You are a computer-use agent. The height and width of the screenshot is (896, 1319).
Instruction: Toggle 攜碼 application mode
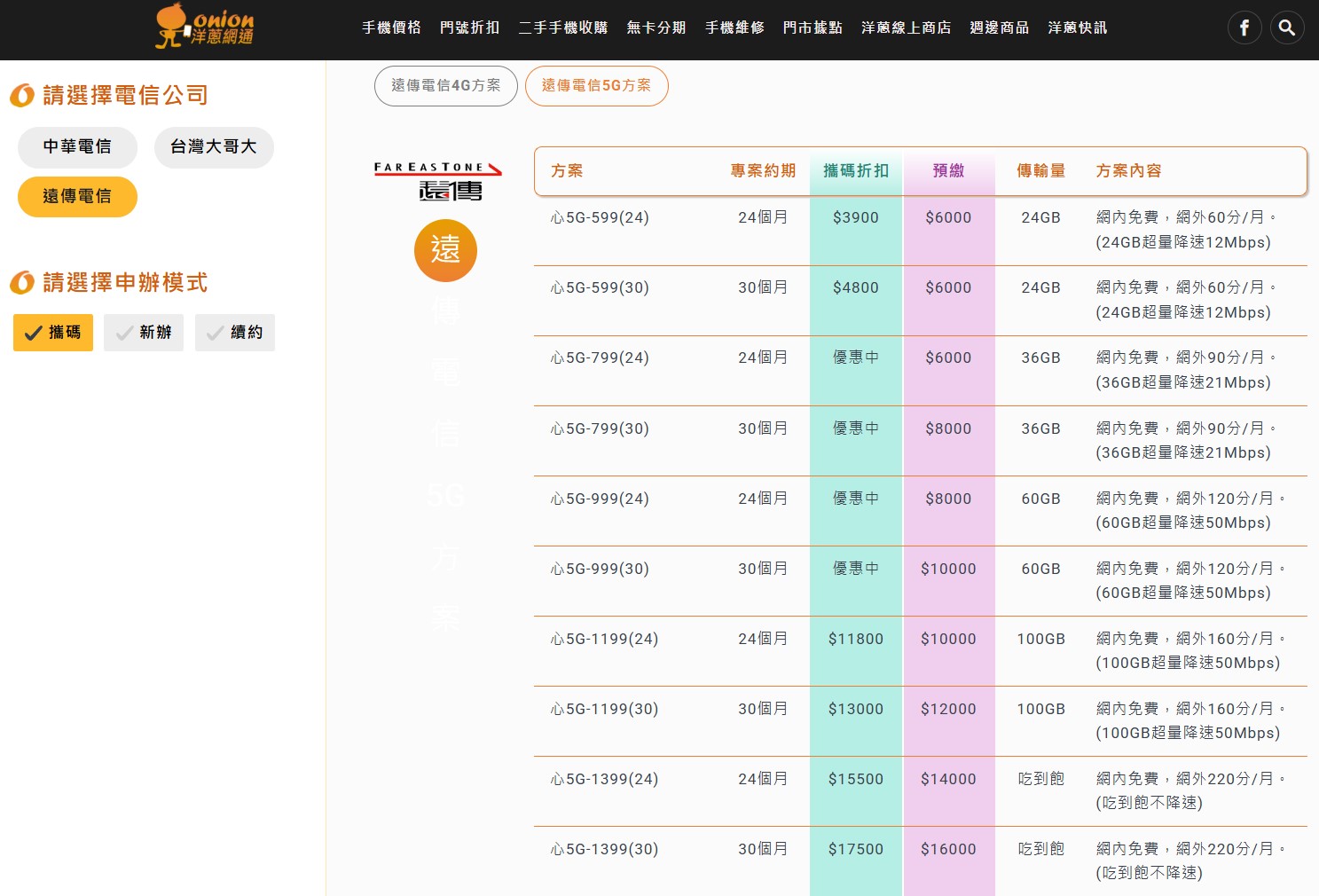point(53,333)
